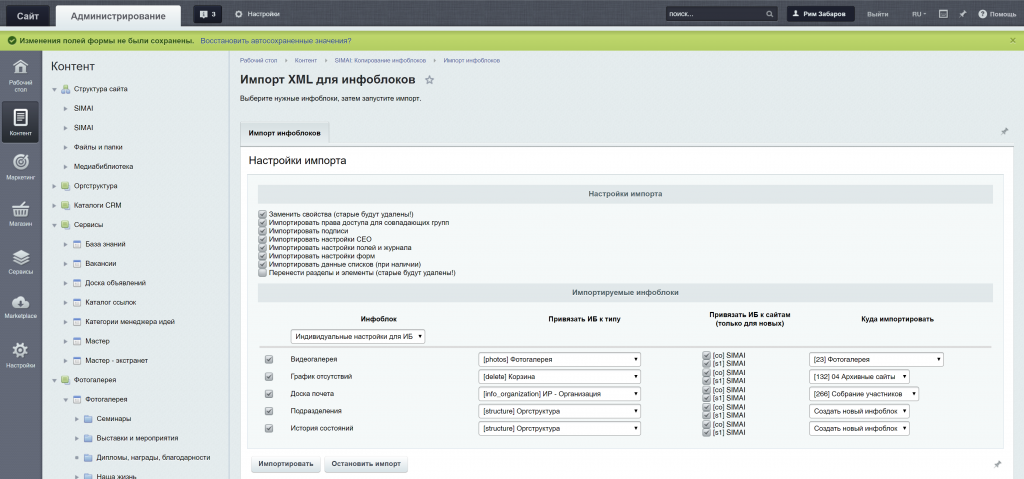This screenshot has height=479, width=1024.
Task: Toggle 'Заменить свойства' checkbox
Action: tap(263, 214)
